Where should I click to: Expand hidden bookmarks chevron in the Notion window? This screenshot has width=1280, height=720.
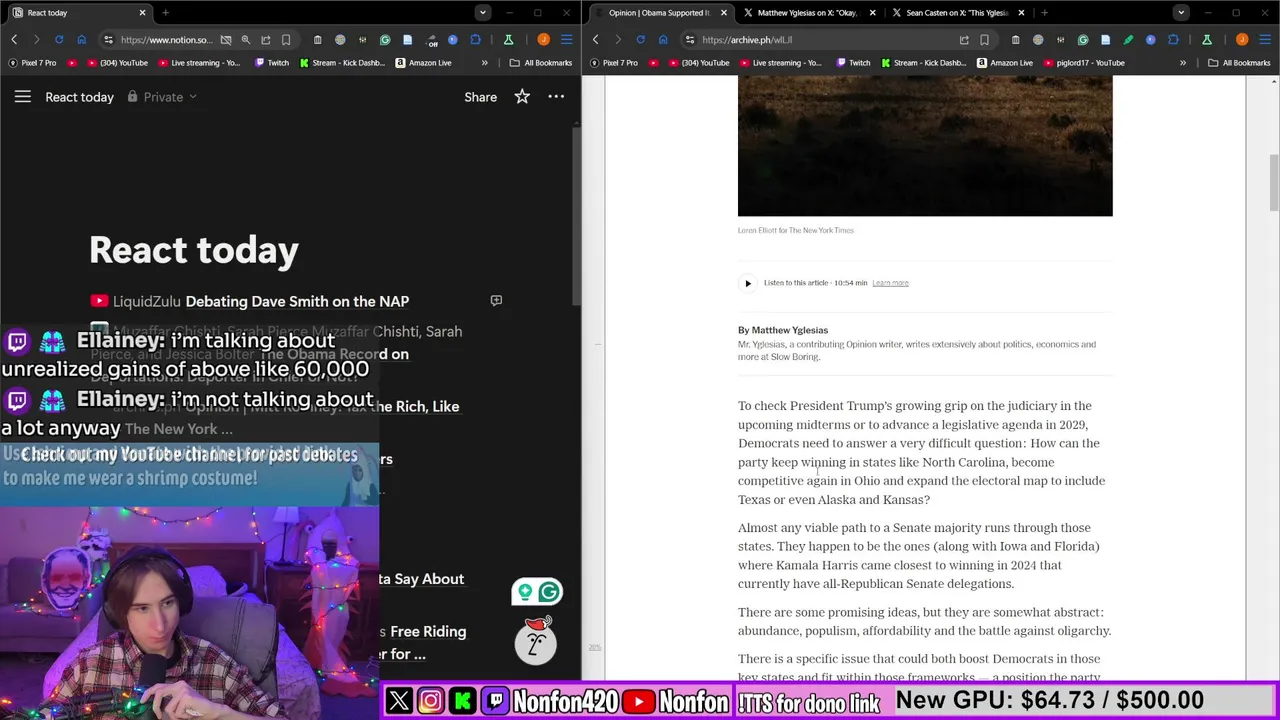click(485, 63)
